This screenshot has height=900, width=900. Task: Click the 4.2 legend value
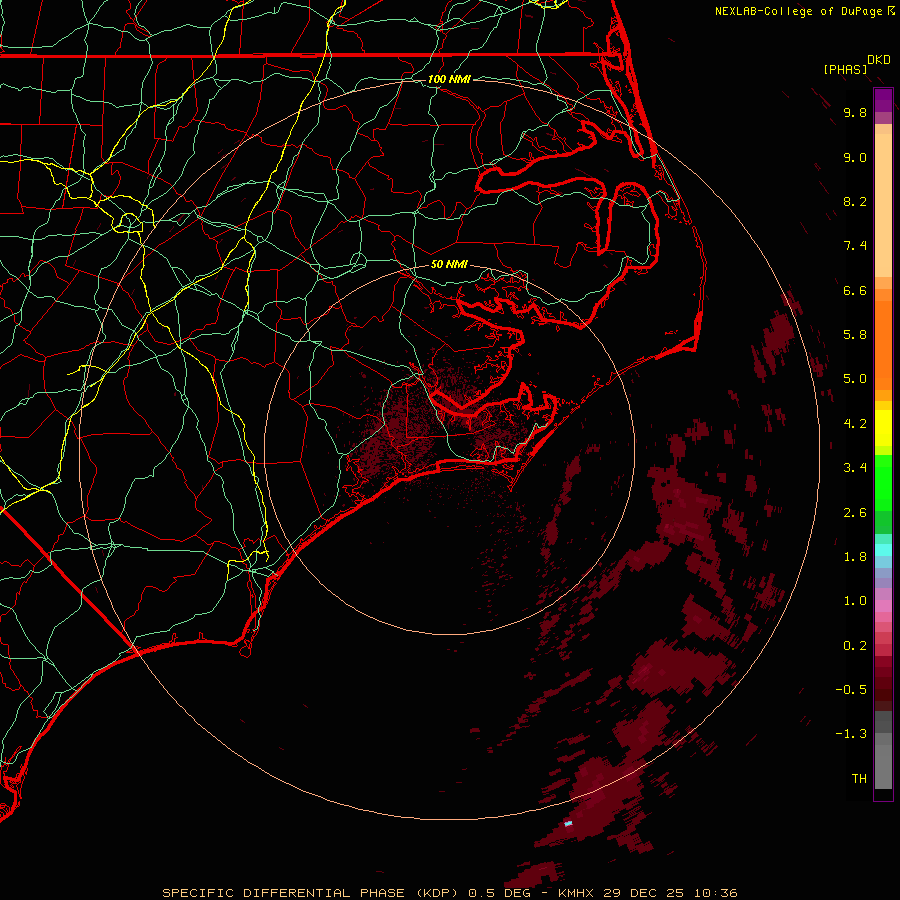(855, 424)
